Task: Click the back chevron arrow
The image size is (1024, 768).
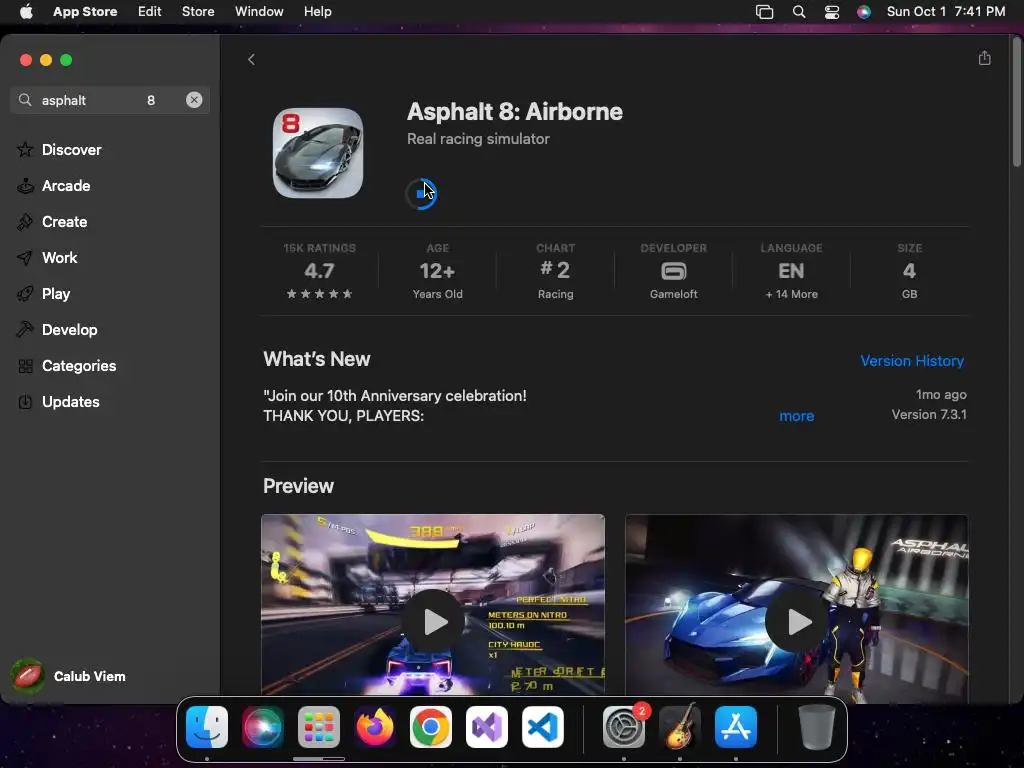Action: pos(251,59)
